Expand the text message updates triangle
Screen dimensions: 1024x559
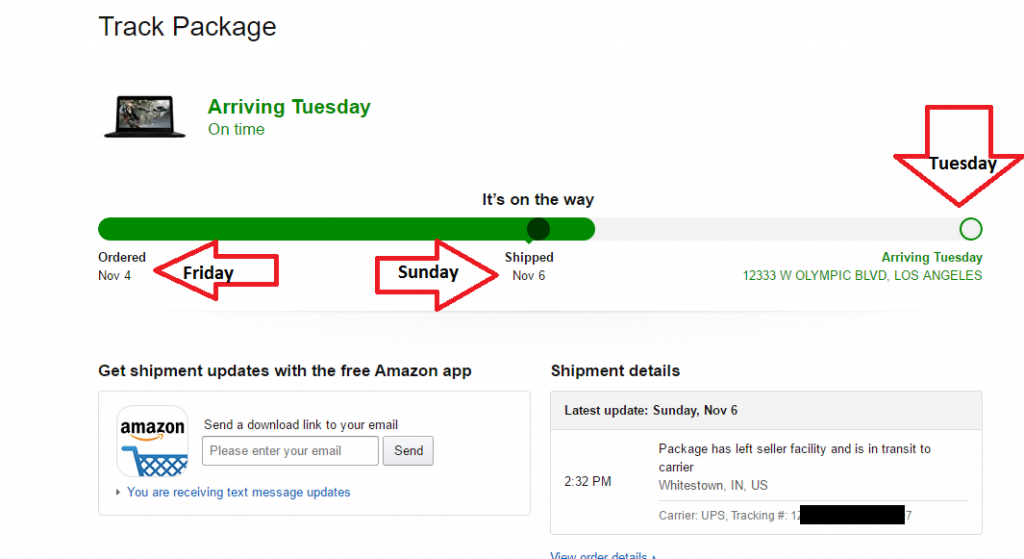click(118, 492)
